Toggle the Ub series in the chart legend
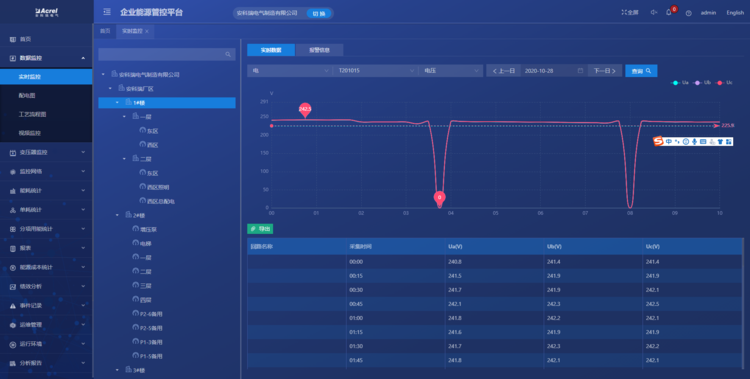The height and width of the screenshot is (379, 750). 702,83
